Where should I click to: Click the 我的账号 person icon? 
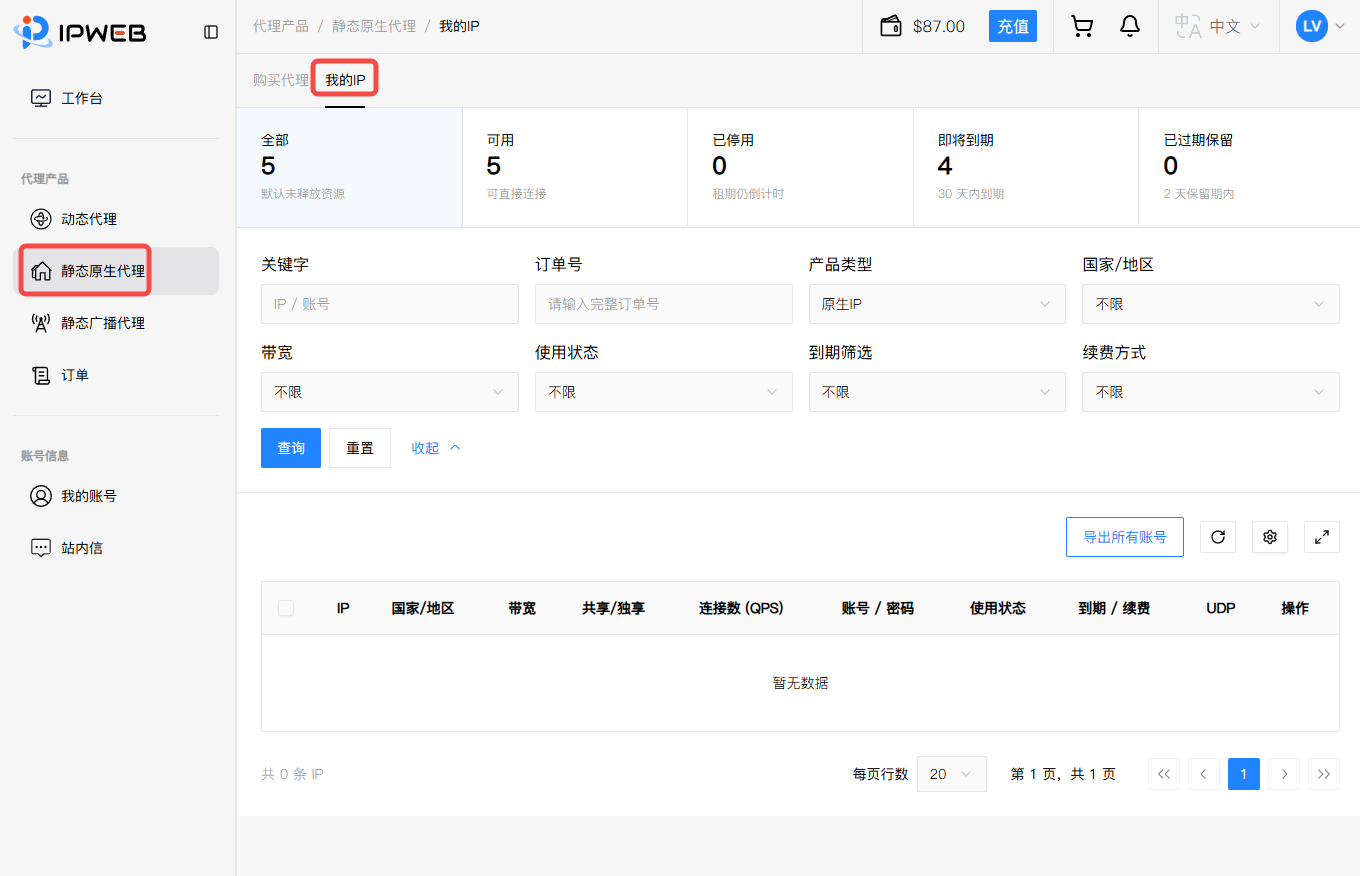[41, 496]
